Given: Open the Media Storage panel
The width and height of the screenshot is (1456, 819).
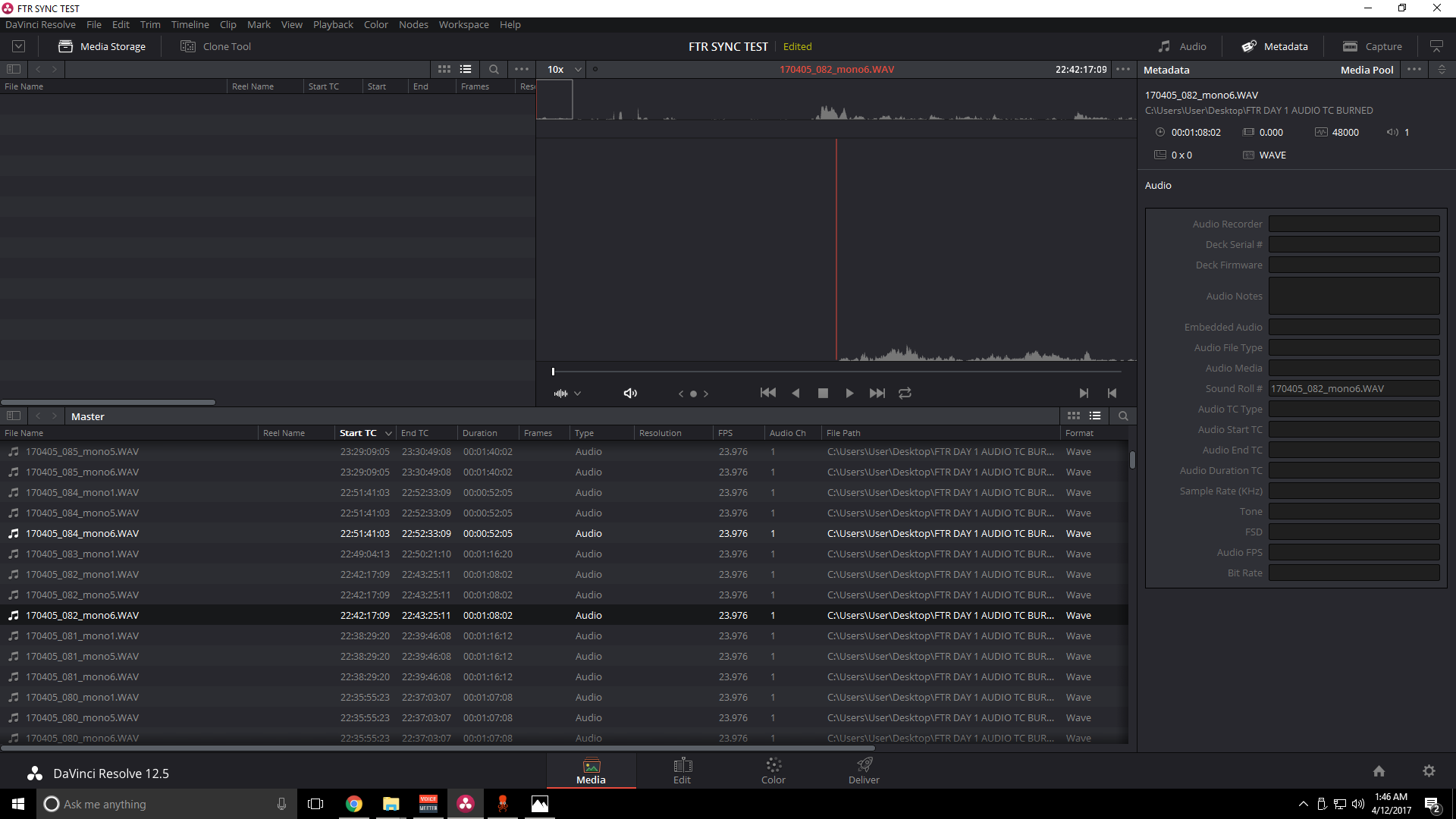Looking at the screenshot, I should [102, 46].
